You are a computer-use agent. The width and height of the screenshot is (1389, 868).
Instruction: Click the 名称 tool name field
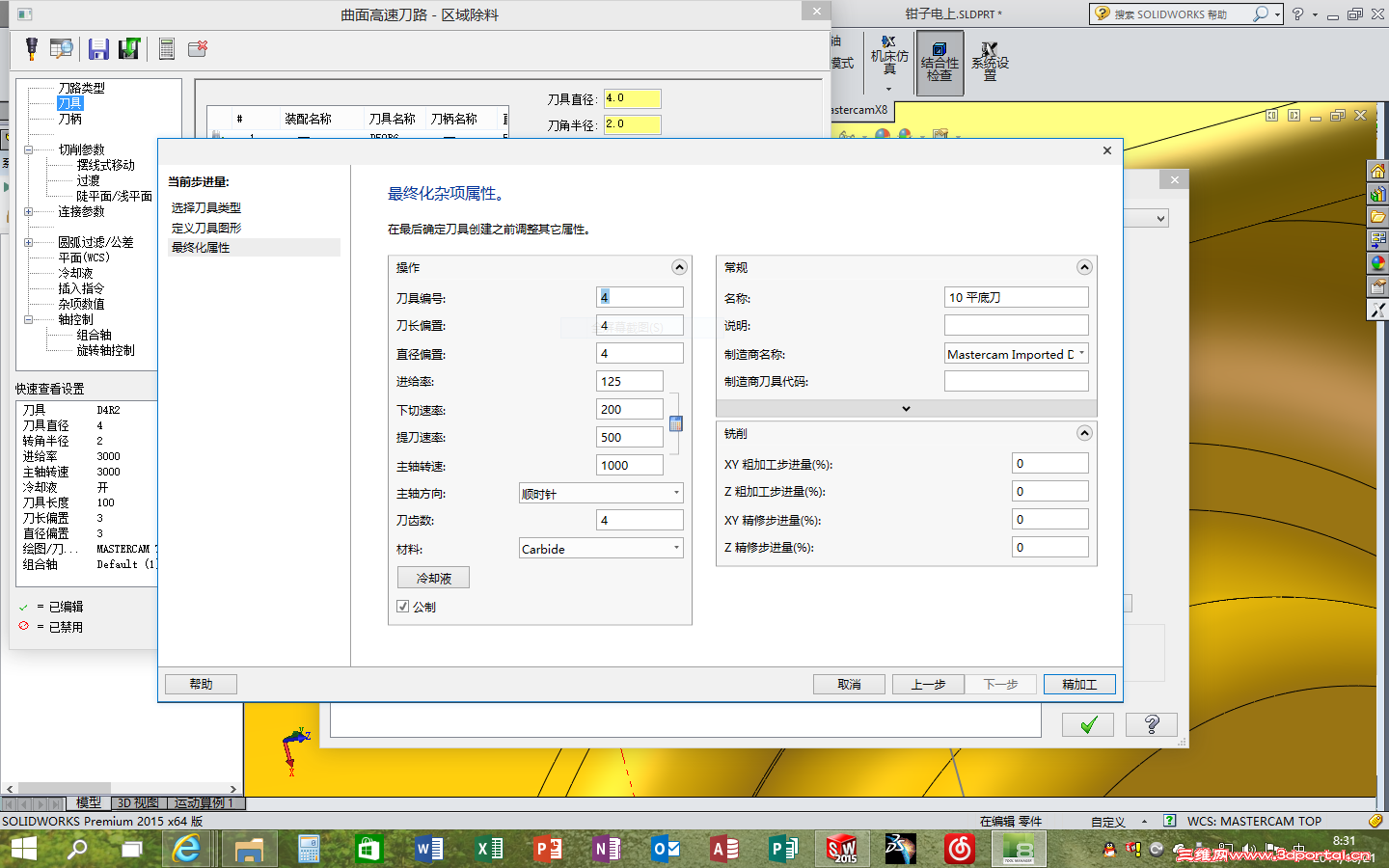coord(1017,297)
